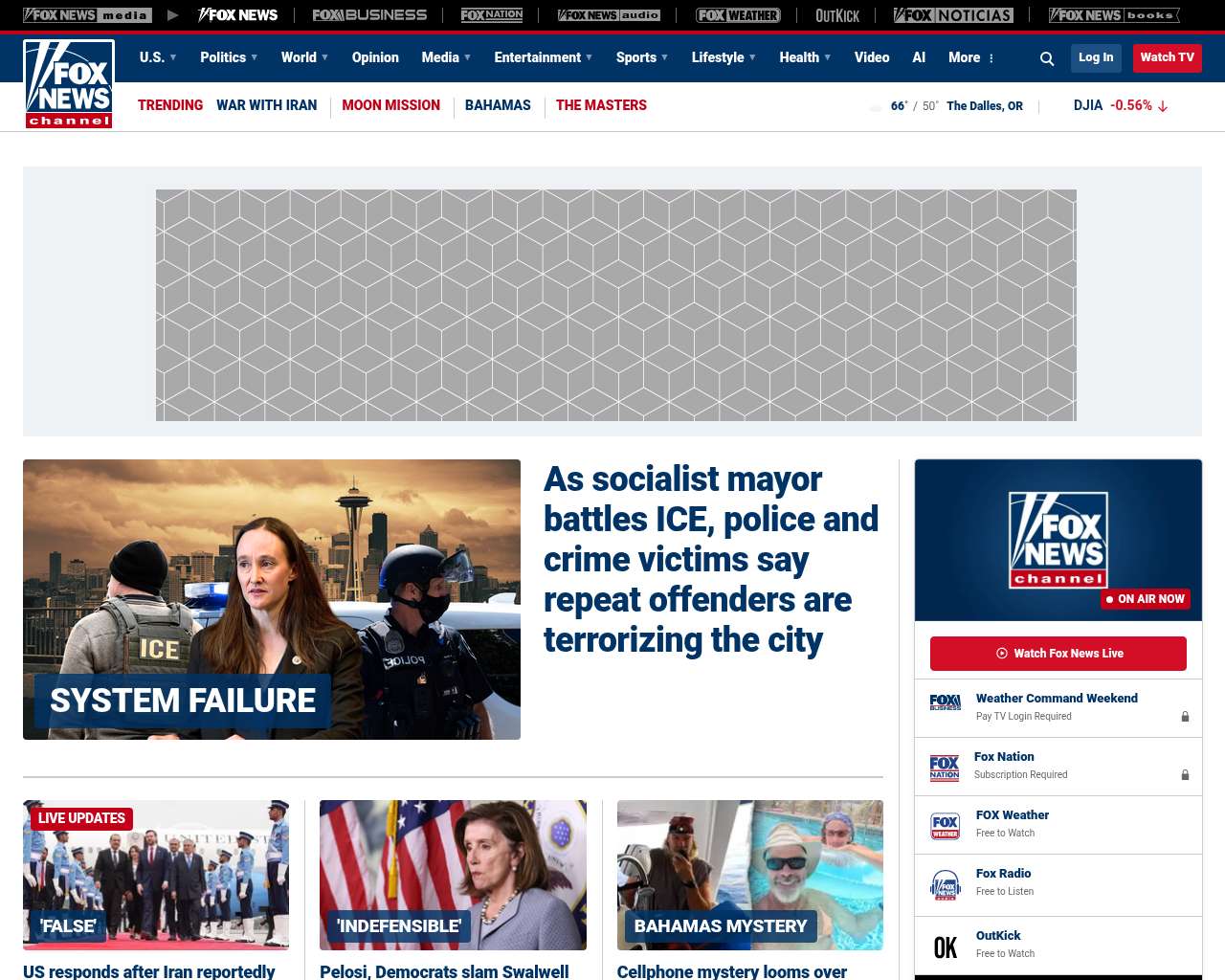This screenshot has height=980, width=1225.
Task: Click the Fox Radio icon in sidebar
Action: [x=946, y=883]
